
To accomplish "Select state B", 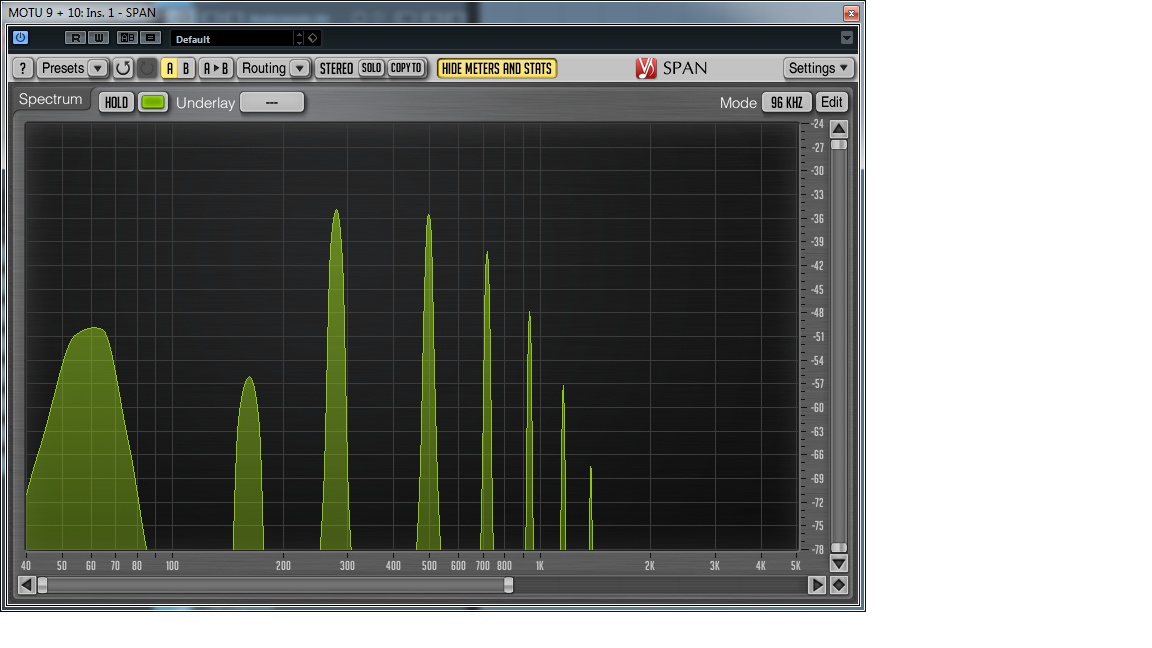I will pyautogui.click(x=186, y=68).
